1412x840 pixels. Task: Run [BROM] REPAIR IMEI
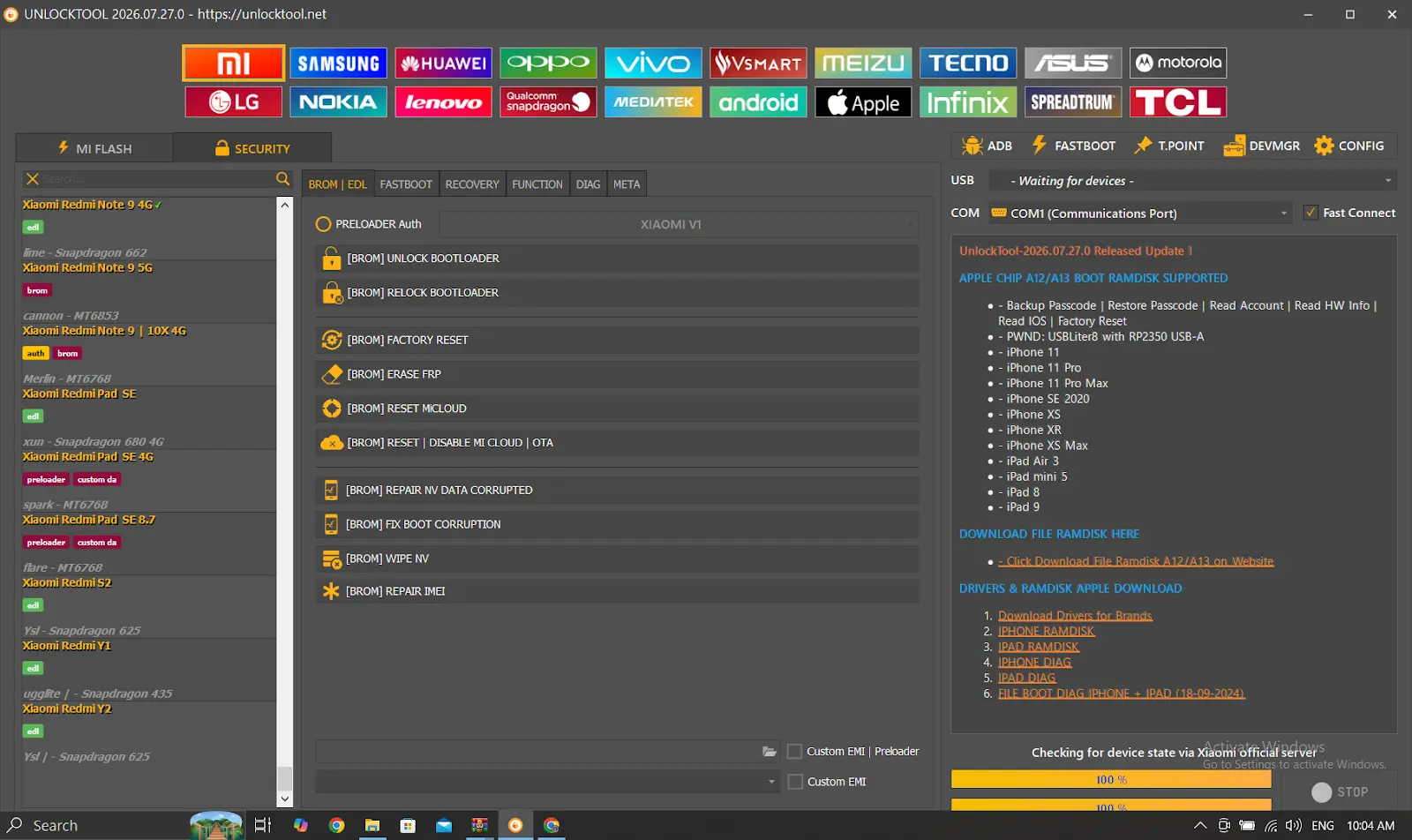click(617, 591)
